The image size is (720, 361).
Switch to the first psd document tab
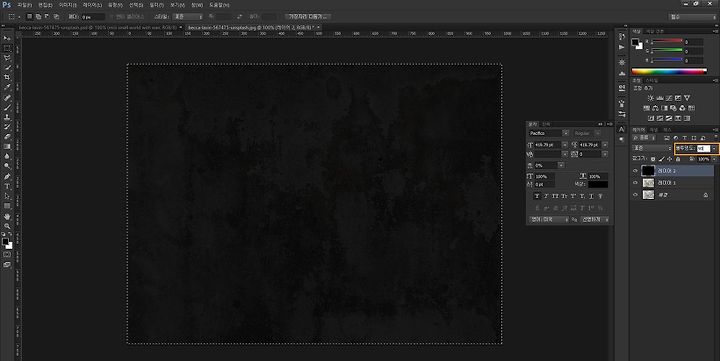click(x=97, y=28)
